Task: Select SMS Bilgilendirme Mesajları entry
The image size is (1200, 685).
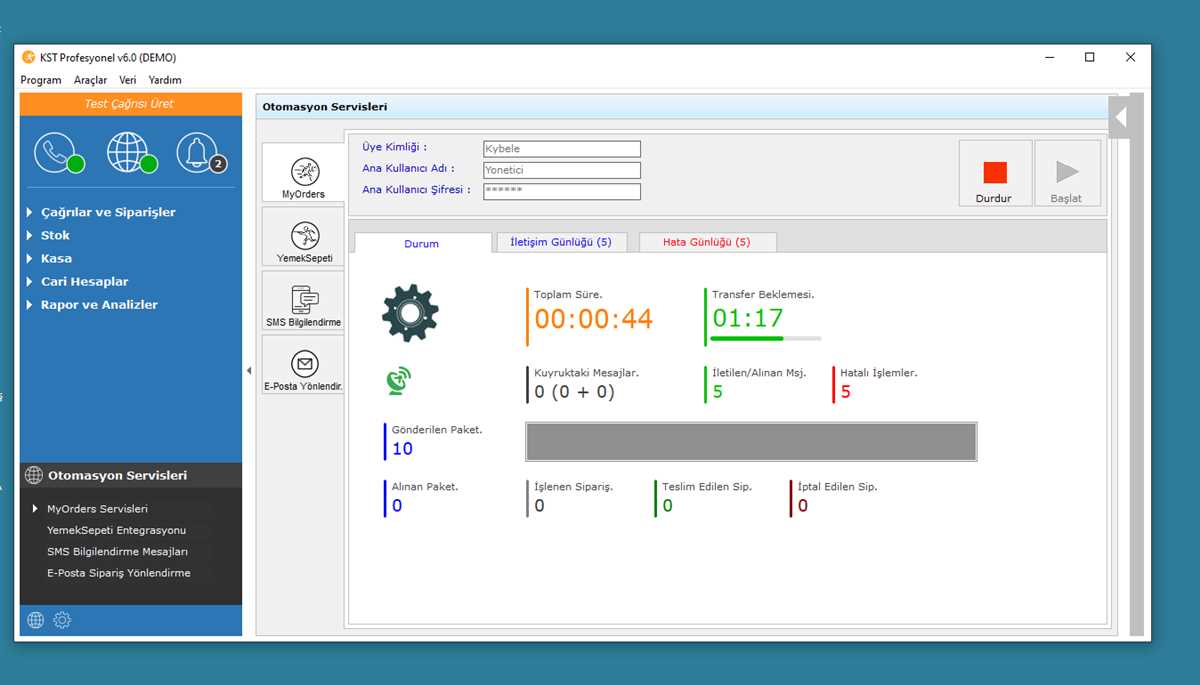Action: coord(117,551)
